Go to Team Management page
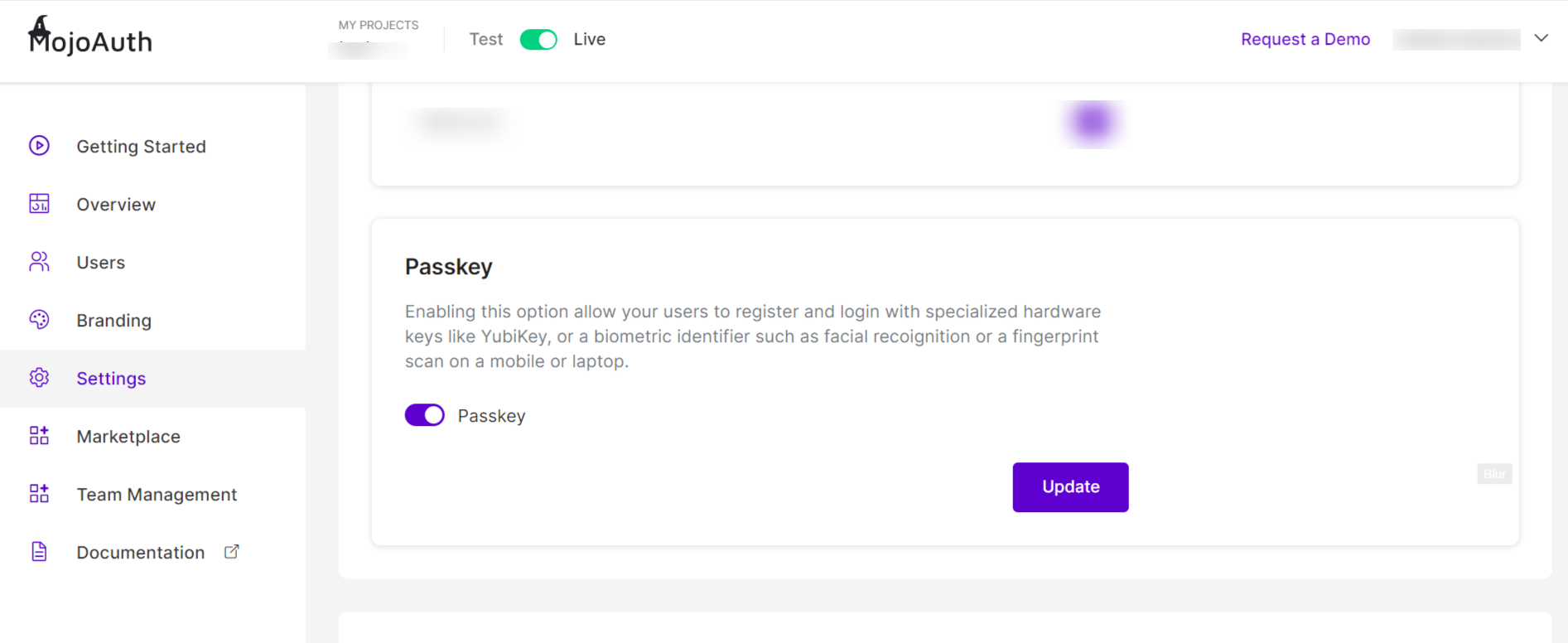This screenshot has height=643, width=1568. (157, 495)
